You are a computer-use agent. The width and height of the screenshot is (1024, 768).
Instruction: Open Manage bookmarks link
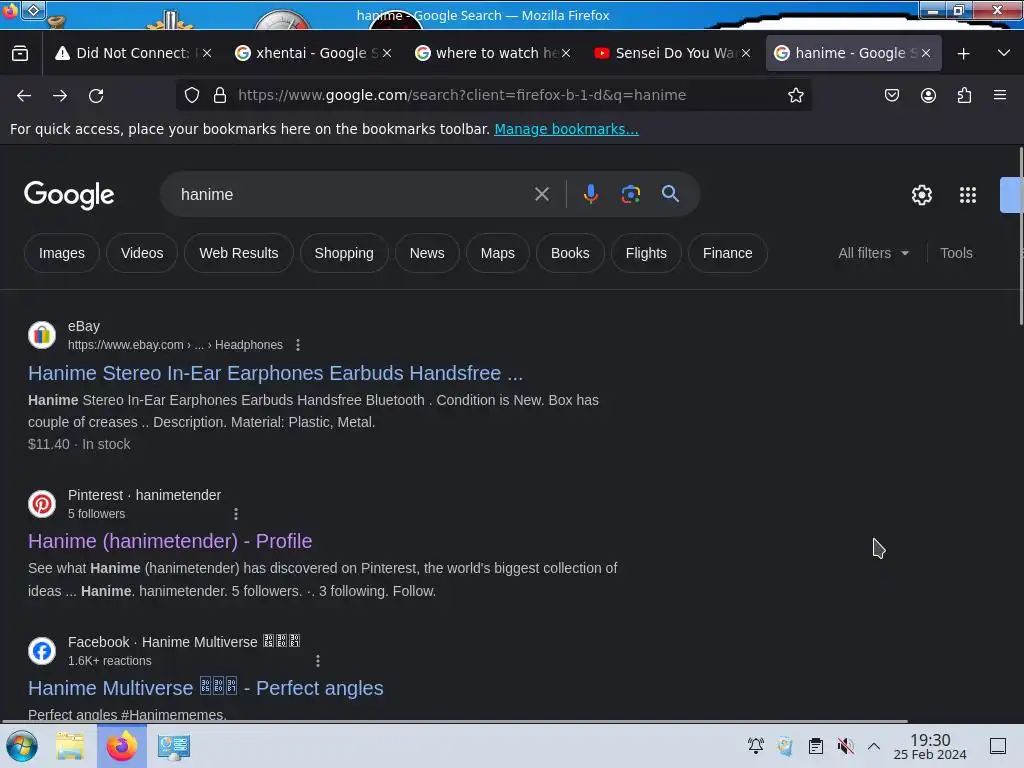point(566,129)
